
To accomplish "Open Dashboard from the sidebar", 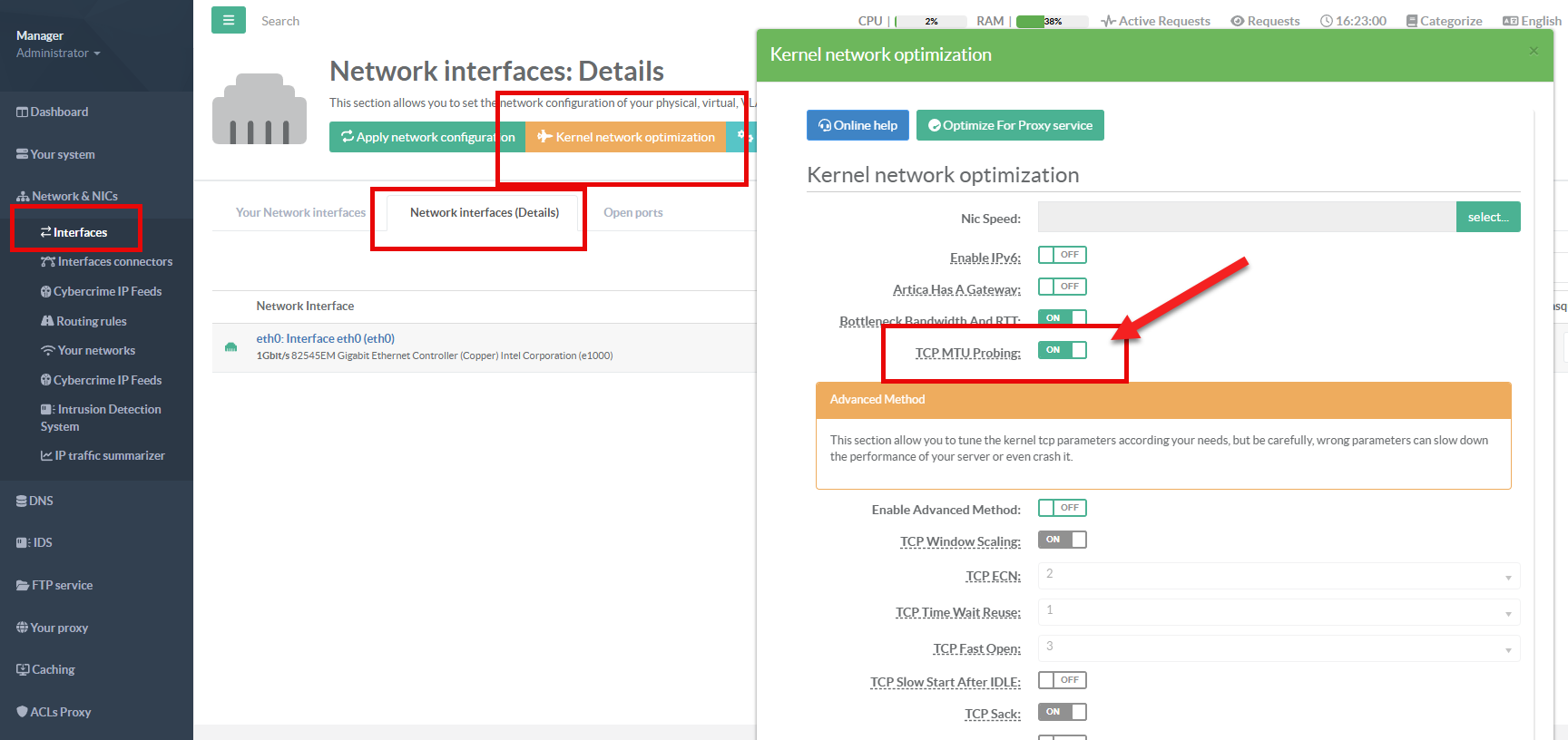I will click(x=53, y=112).
